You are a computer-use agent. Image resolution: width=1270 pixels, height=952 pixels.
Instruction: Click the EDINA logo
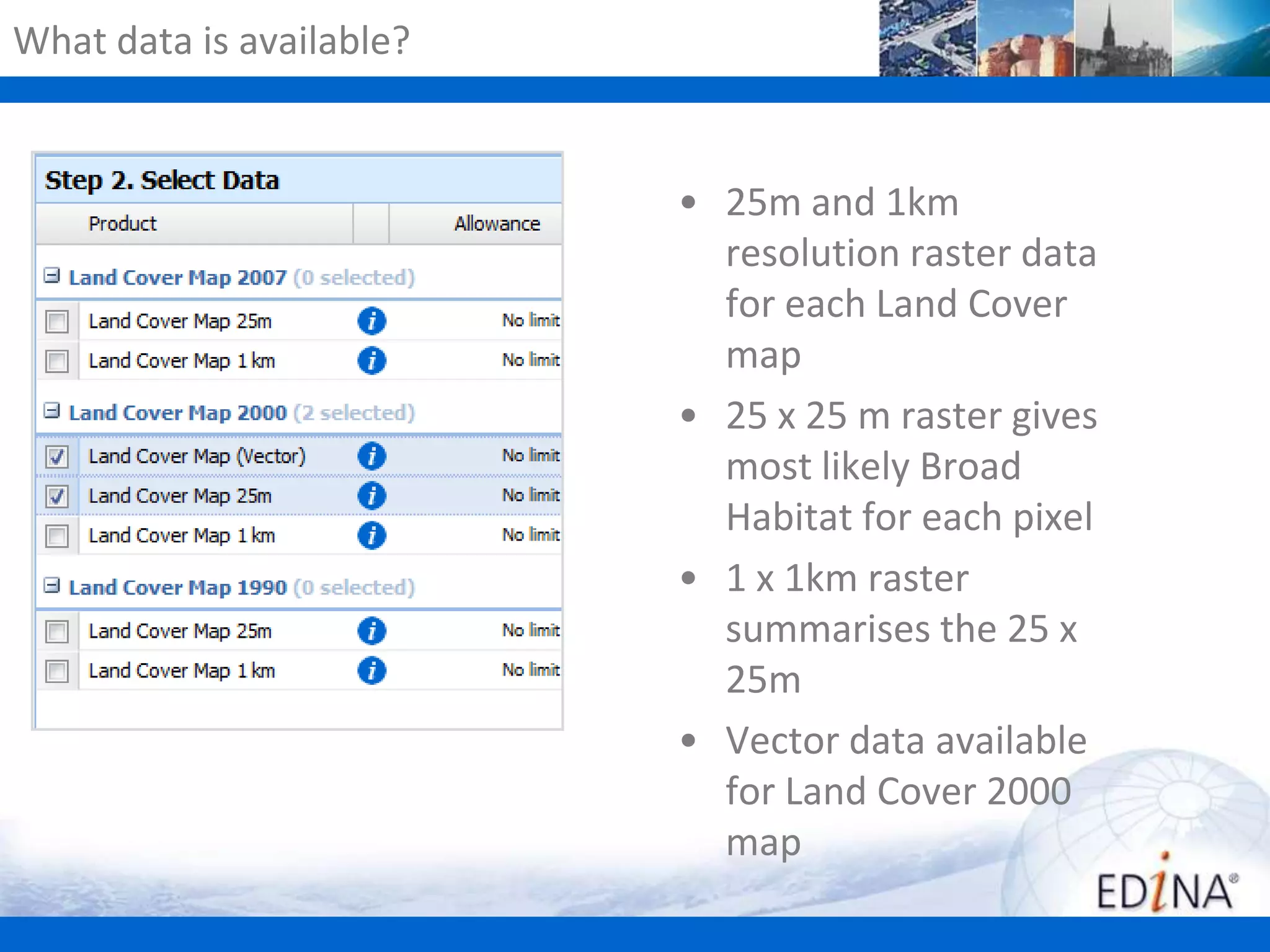(x=1167, y=884)
